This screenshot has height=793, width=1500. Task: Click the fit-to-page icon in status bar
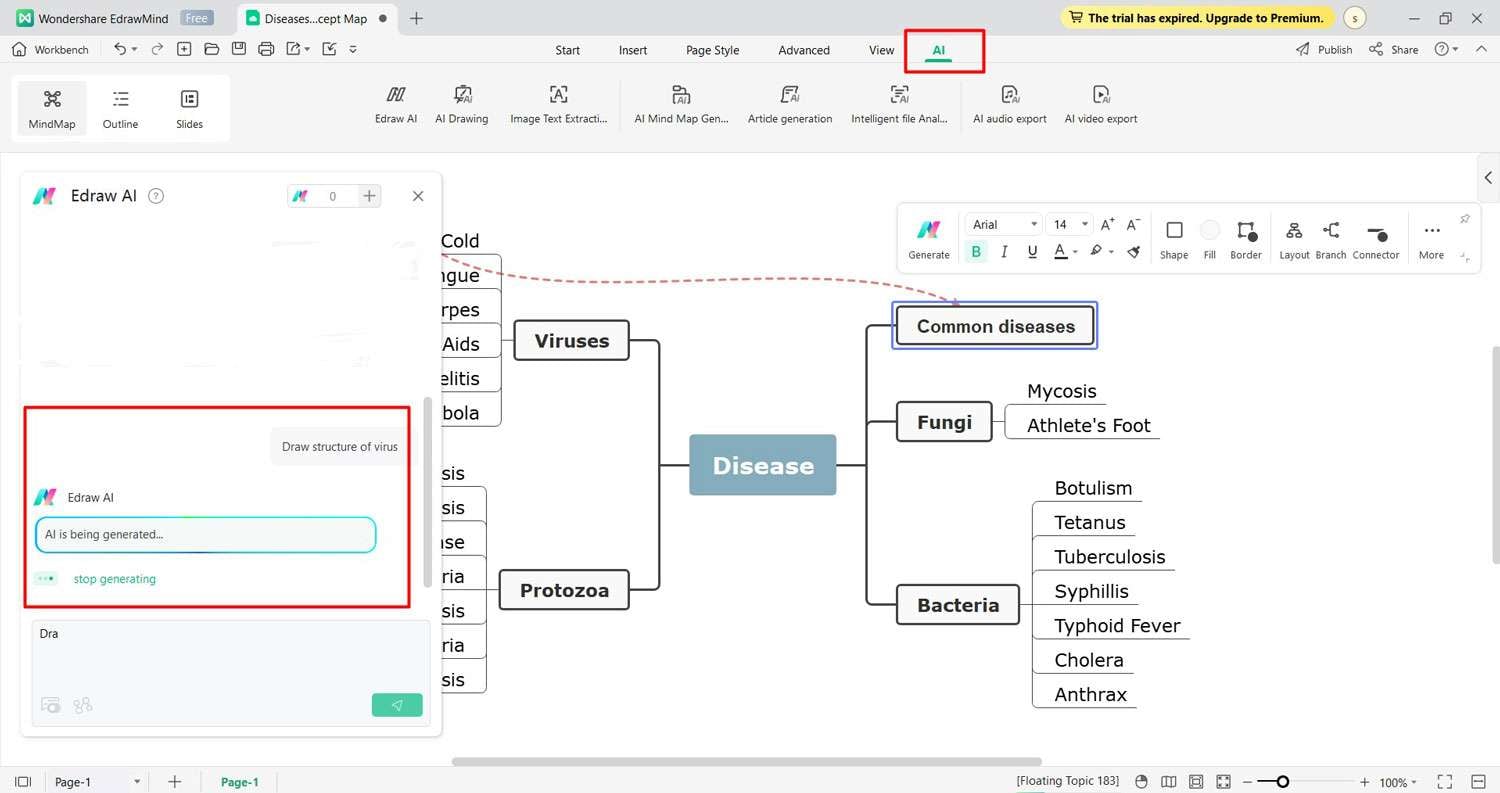tap(1196, 782)
